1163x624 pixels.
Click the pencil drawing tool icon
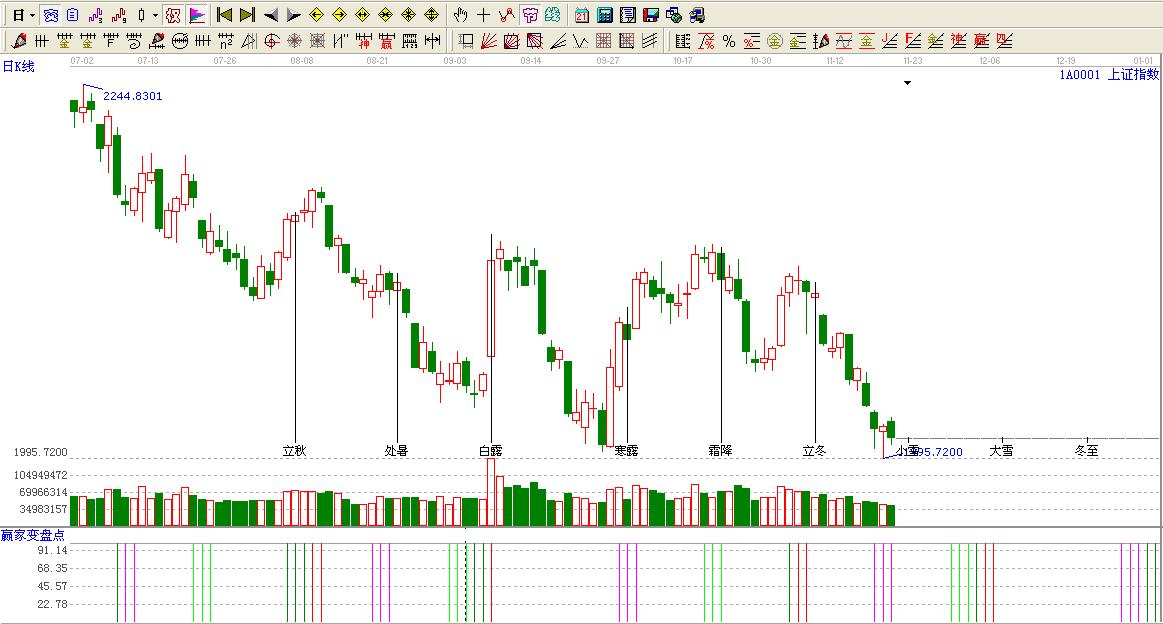coord(18,41)
